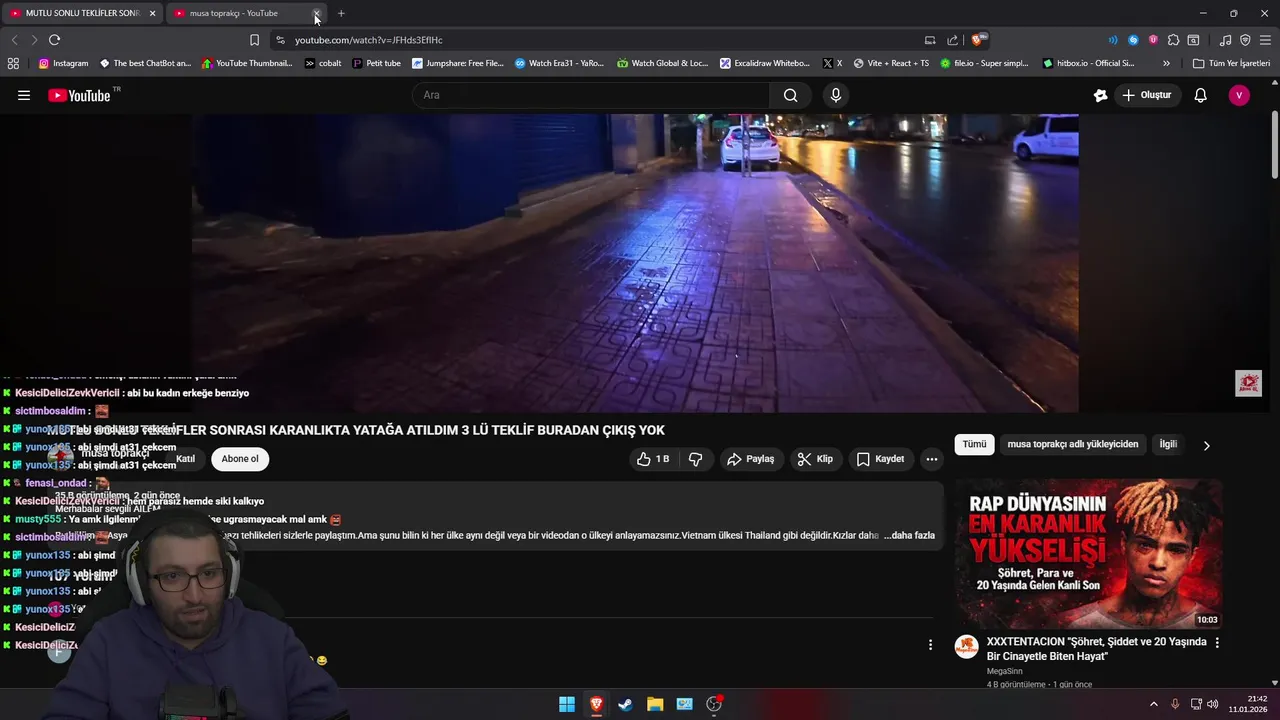The height and width of the screenshot is (720, 1280).
Task: Open Brave main hamburger menu
Action: pyautogui.click(x=1265, y=40)
